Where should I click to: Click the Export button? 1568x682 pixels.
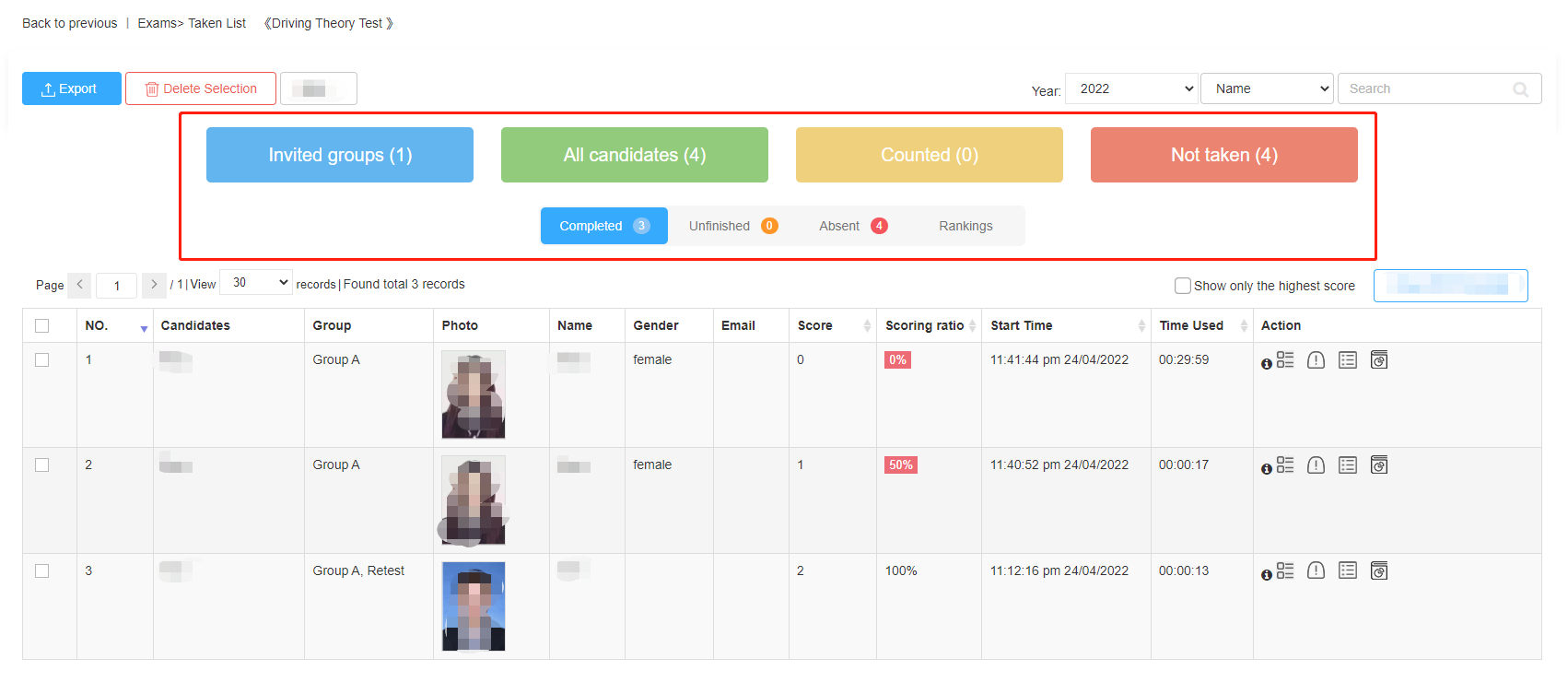pyautogui.click(x=71, y=88)
